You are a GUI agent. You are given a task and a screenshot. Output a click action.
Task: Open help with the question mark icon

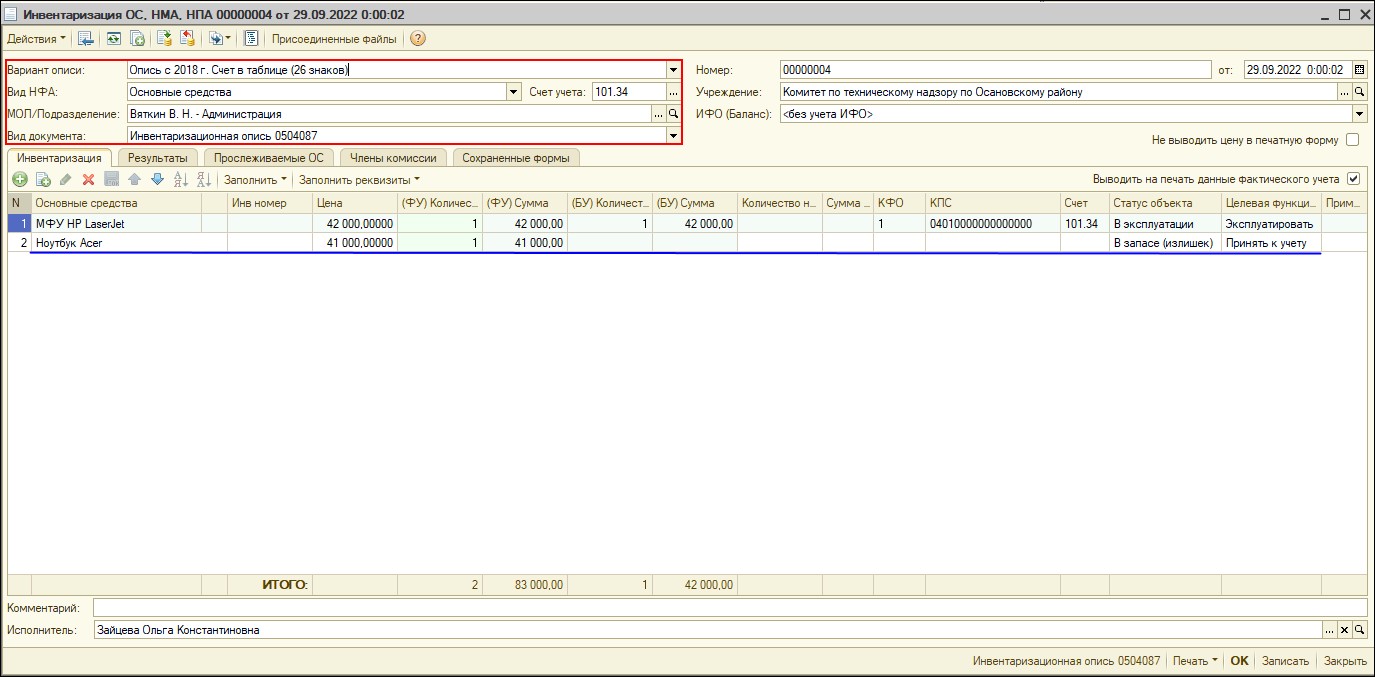click(418, 39)
